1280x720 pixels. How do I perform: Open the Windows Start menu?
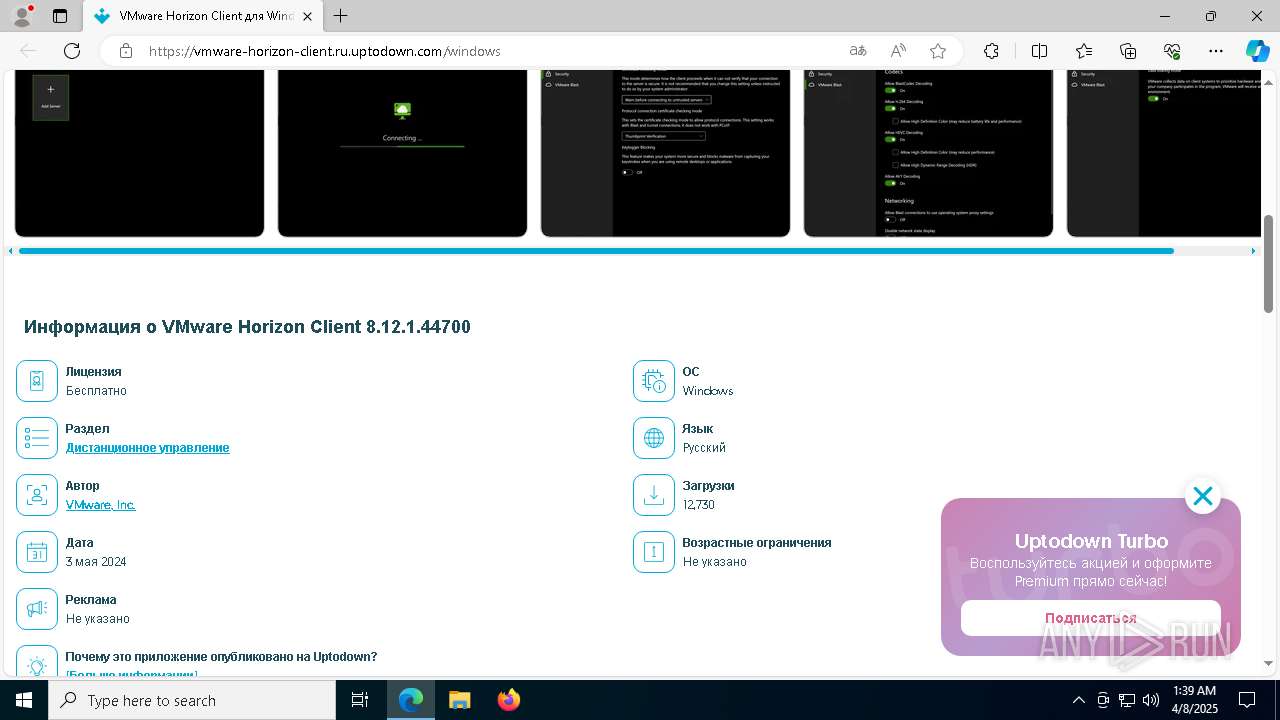(24, 700)
